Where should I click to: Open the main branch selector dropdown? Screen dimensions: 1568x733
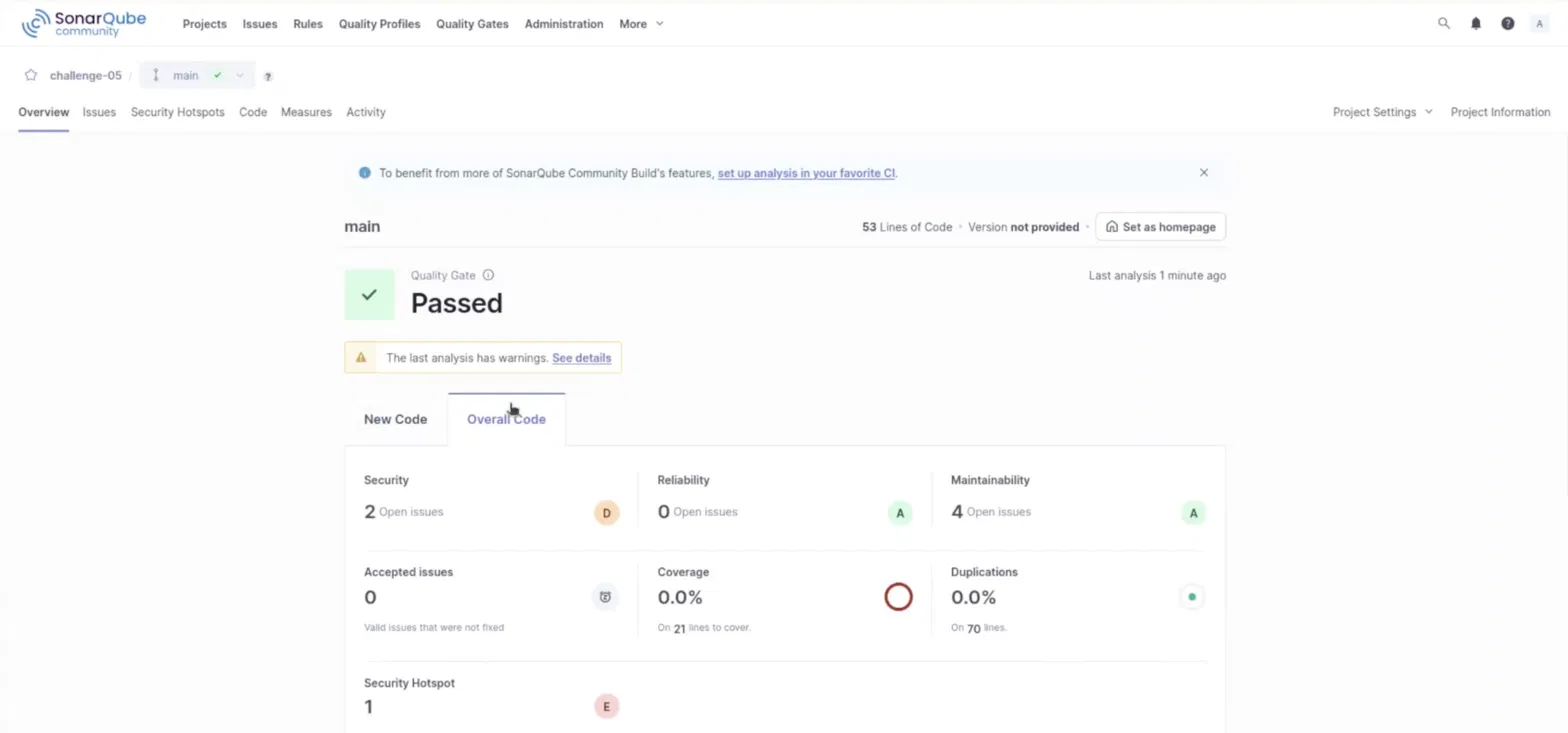(x=198, y=75)
